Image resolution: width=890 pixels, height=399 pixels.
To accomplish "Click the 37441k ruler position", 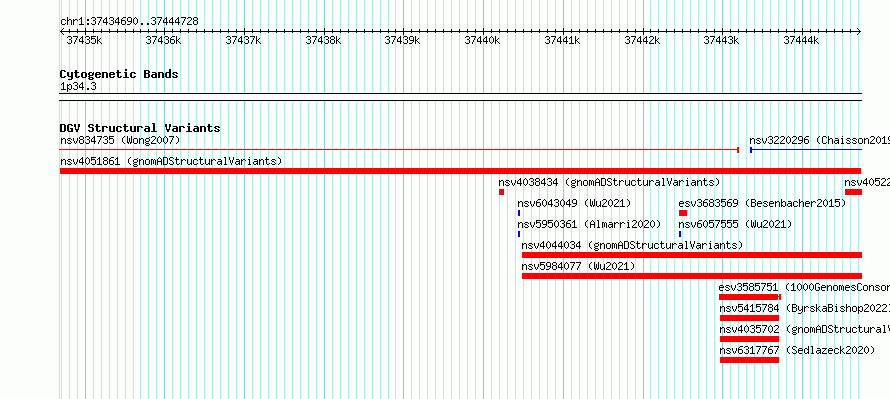I will [x=562, y=40].
